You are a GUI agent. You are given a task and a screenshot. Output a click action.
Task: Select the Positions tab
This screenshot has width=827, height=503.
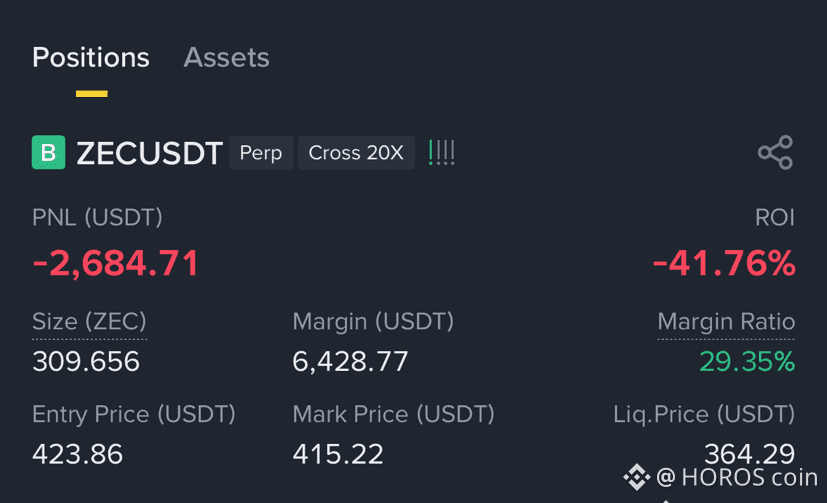(x=91, y=57)
